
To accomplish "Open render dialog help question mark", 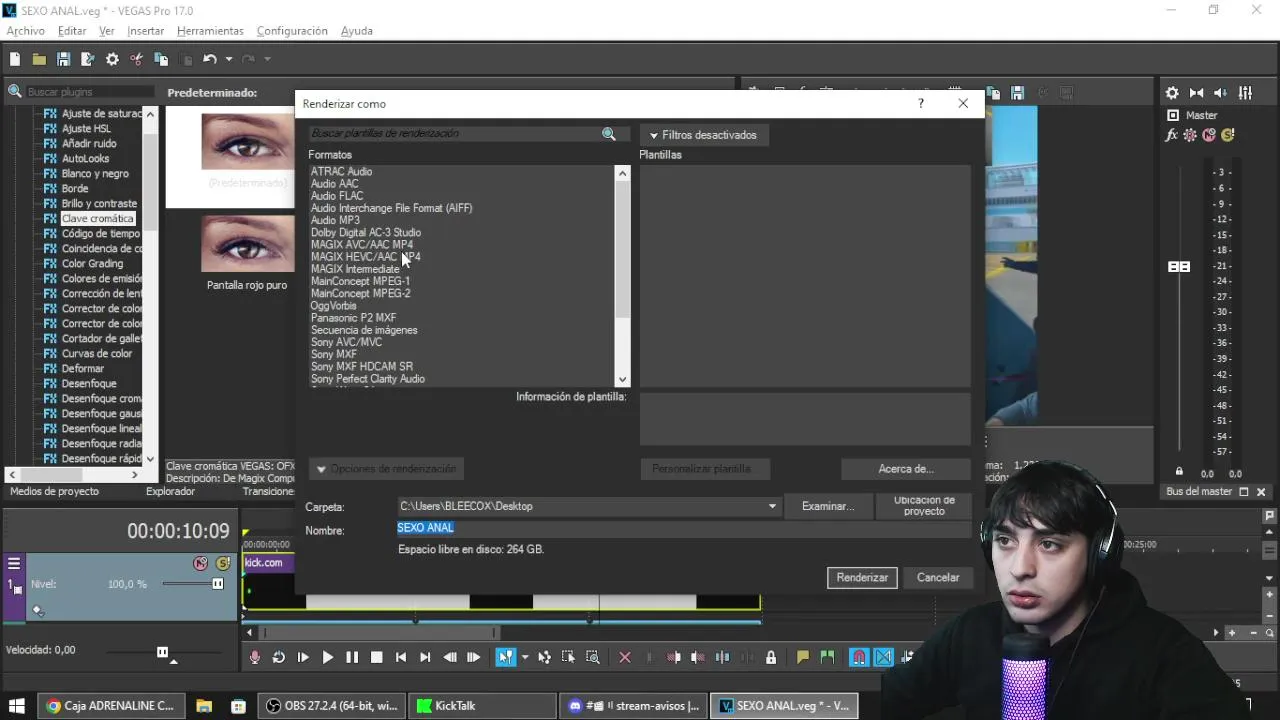I will tap(921, 103).
